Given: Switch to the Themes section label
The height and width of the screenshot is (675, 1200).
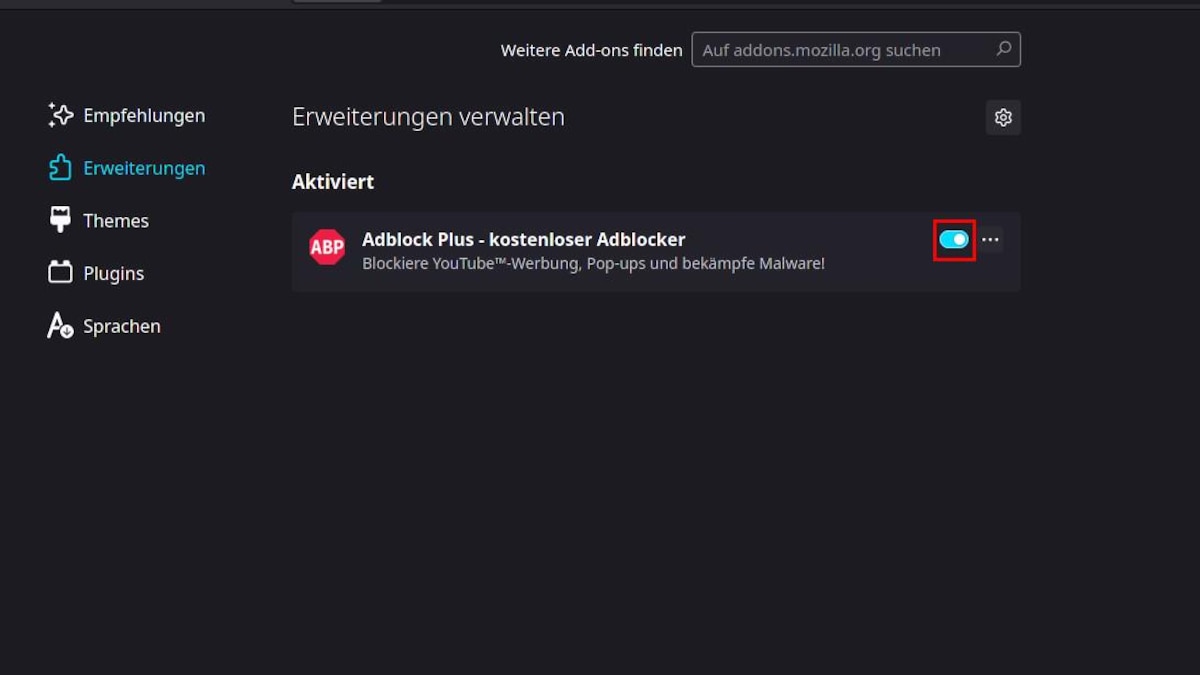Looking at the screenshot, I should pos(116,221).
